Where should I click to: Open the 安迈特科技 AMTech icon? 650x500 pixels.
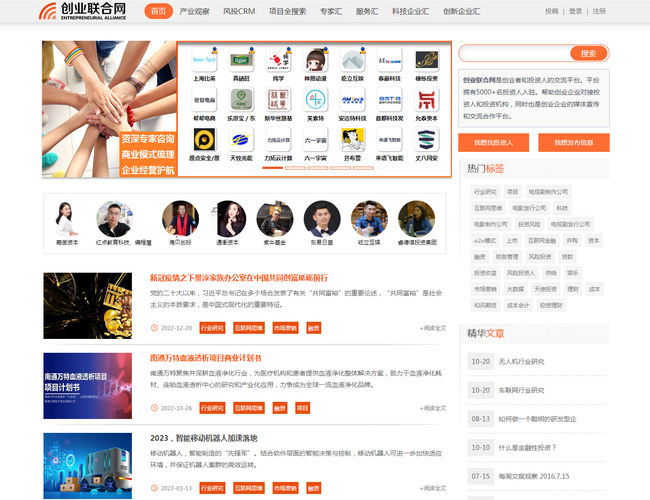351,100
